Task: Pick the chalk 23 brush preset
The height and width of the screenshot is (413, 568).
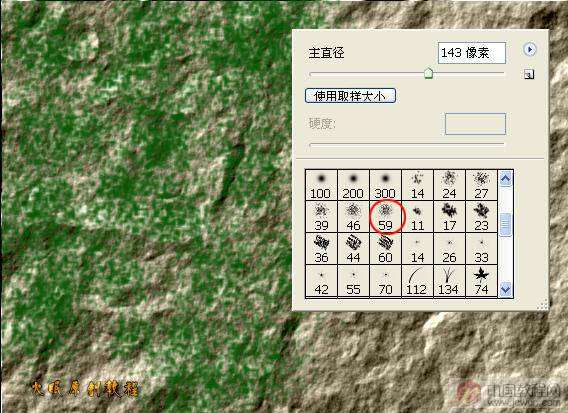Action: pyautogui.click(x=481, y=217)
